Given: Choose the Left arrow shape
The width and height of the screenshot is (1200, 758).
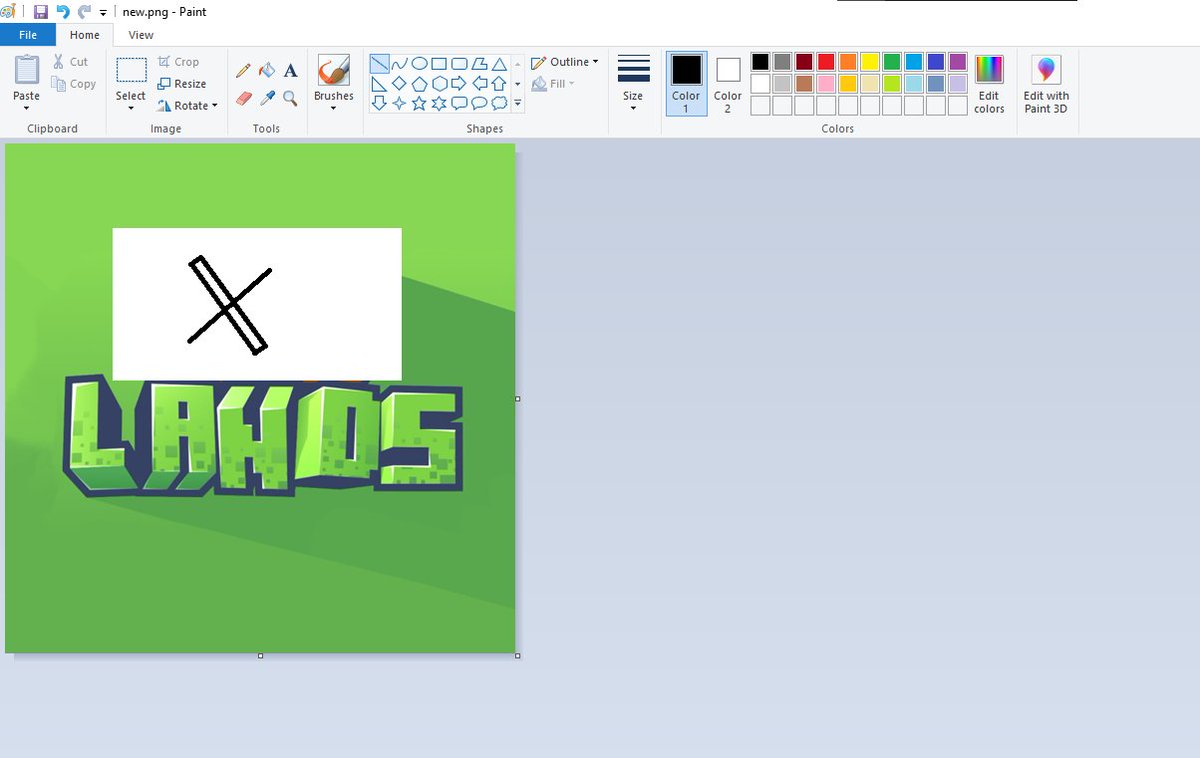Looking at the screenshot, I should 479,84.
